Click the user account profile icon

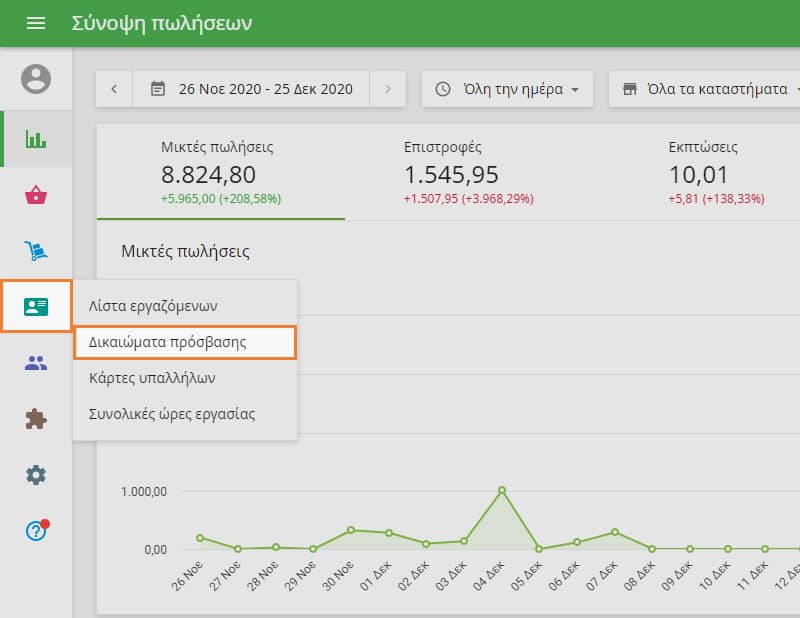[x=36, y=79]
